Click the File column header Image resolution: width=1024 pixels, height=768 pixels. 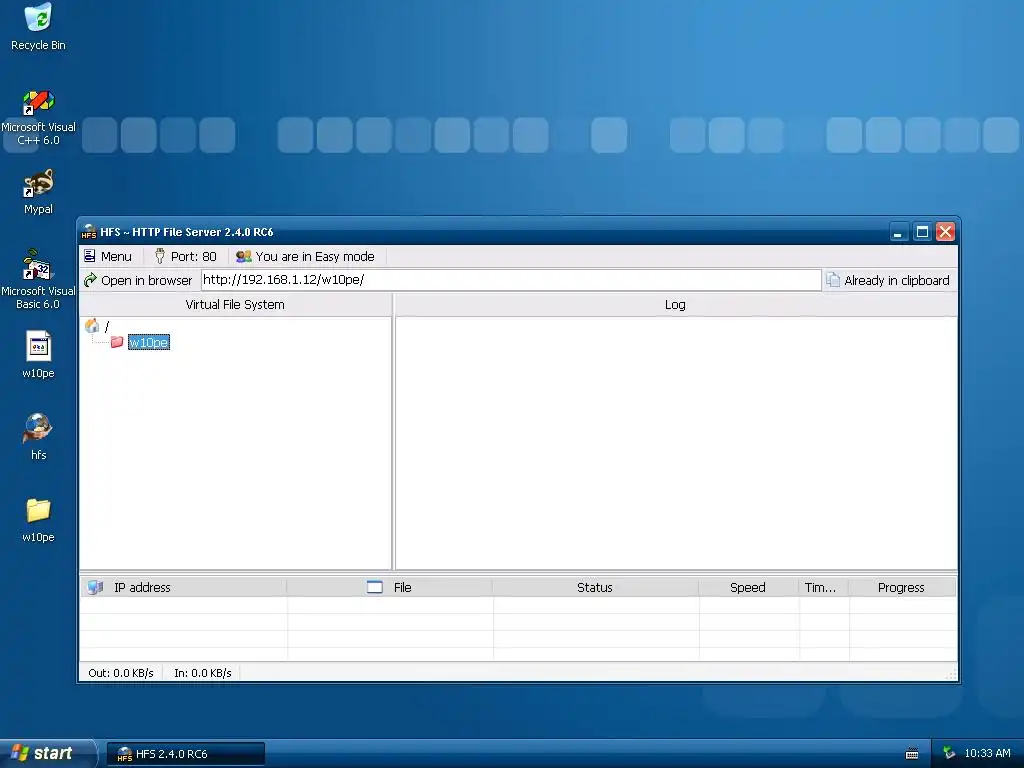tap(390, 587)
